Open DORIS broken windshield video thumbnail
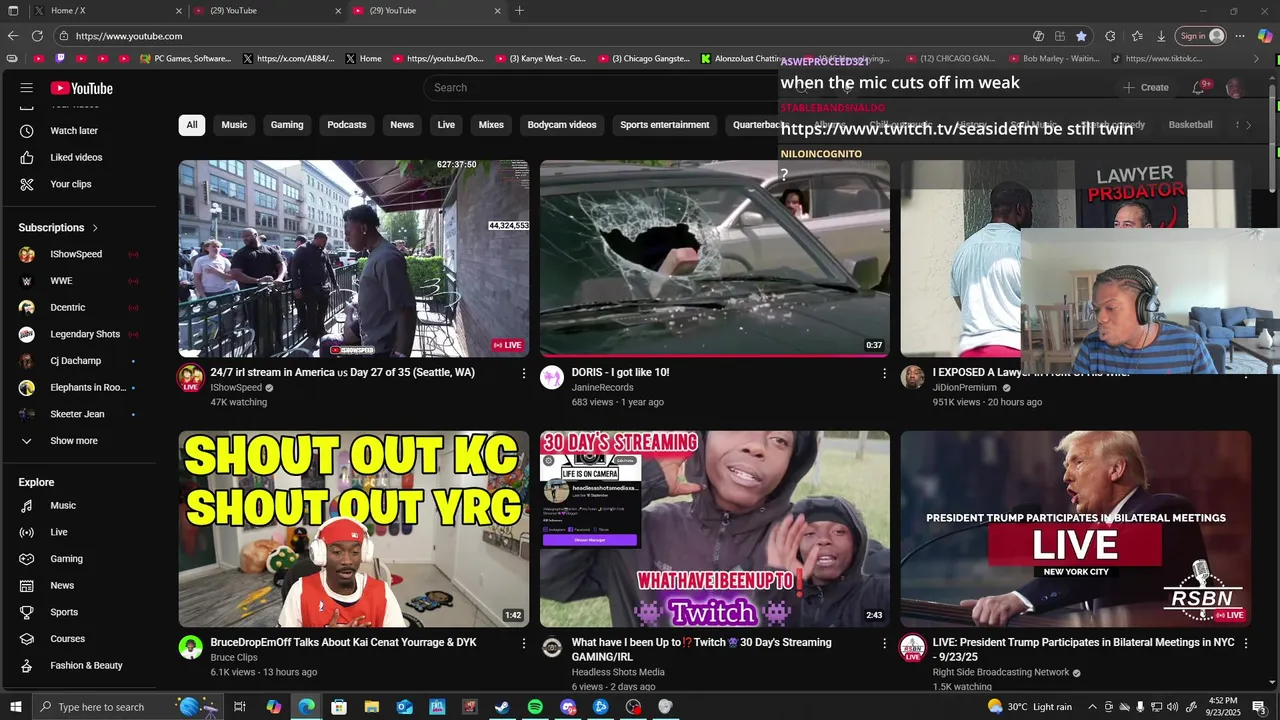 pyautogui.click(x=714, y=259)
